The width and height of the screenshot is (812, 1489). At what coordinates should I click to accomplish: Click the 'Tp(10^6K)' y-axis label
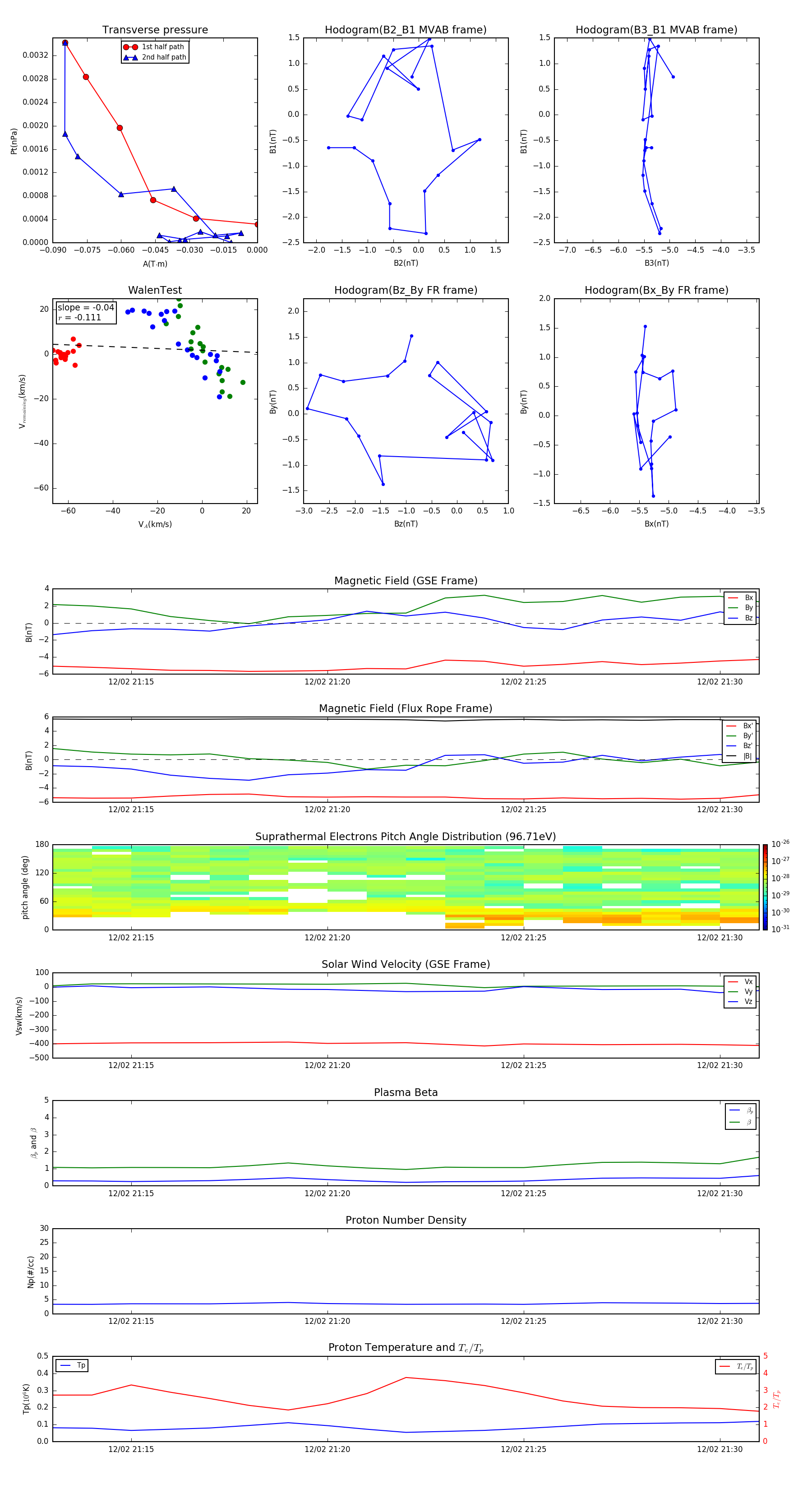26,1399
